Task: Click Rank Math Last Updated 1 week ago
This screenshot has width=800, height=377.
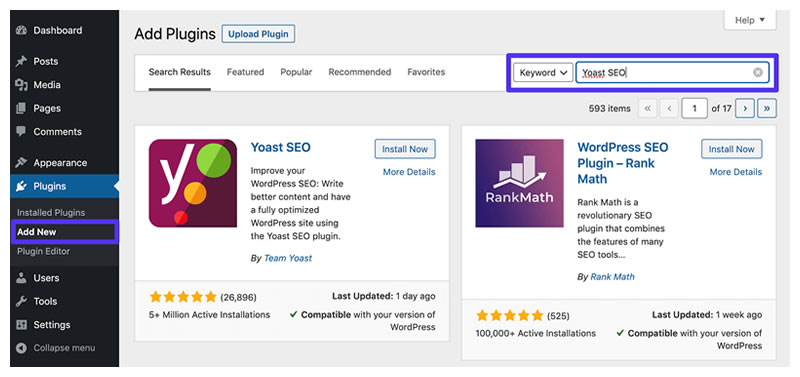Action: pyautogui.click(x=707, y=315)
